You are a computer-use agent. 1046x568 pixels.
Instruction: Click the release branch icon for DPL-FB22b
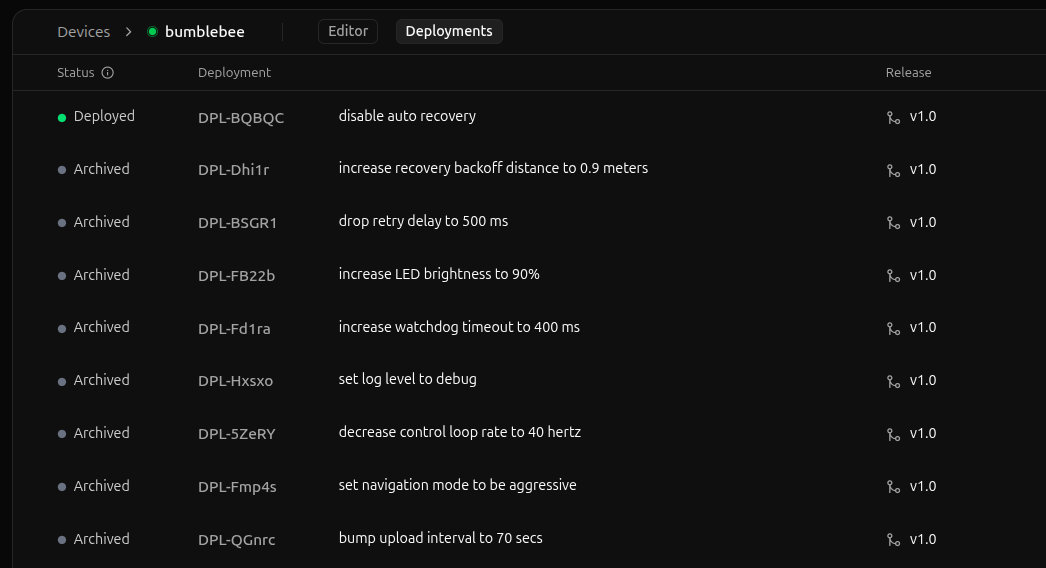point(893,276)
